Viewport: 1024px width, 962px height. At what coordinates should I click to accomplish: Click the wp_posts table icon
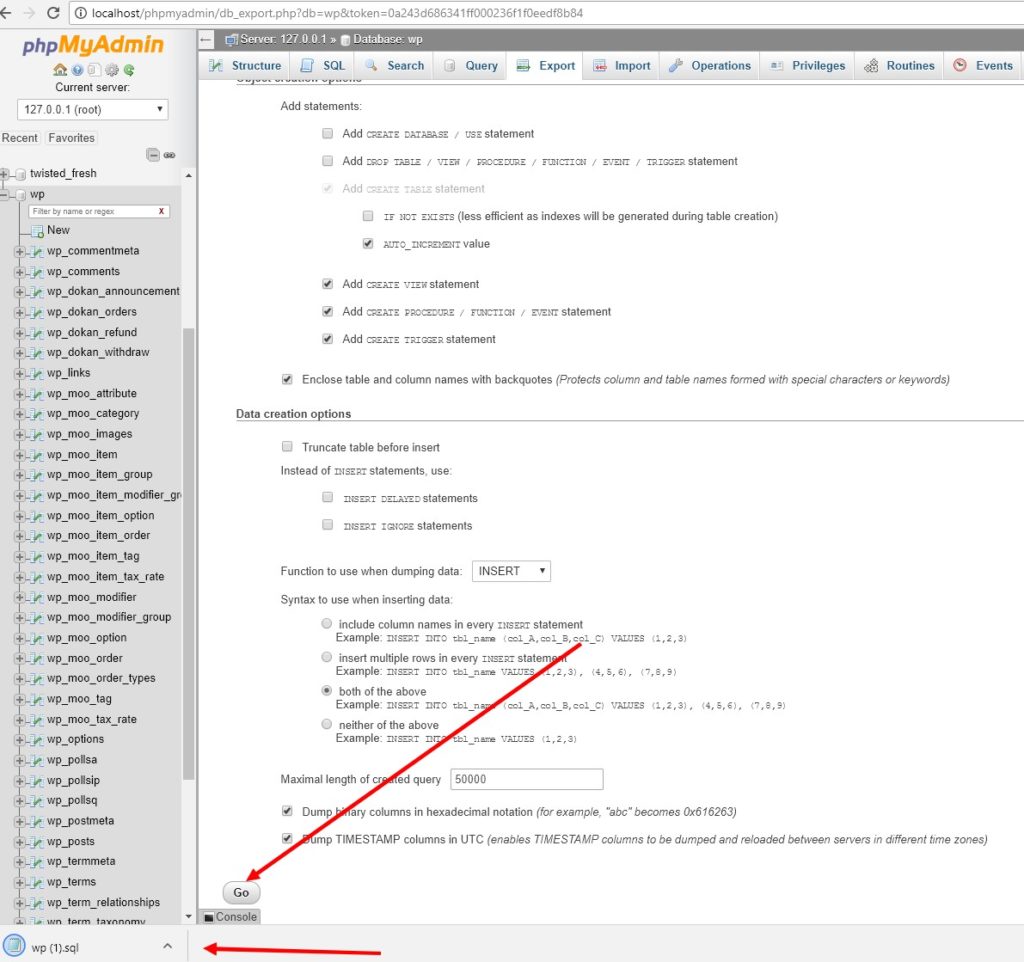[x=37, y=842]
